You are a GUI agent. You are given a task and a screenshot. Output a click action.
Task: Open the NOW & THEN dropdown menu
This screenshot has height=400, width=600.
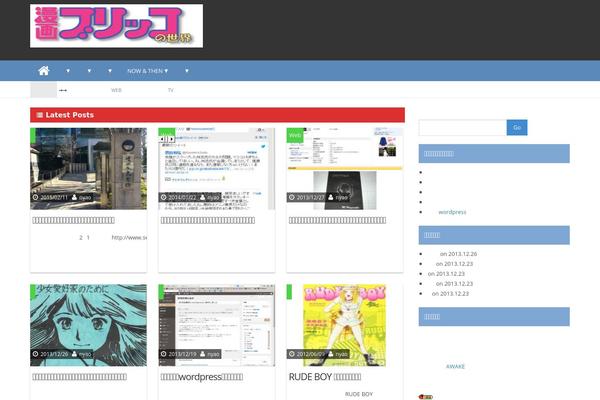pyautogui.click(x=148, y=71)
